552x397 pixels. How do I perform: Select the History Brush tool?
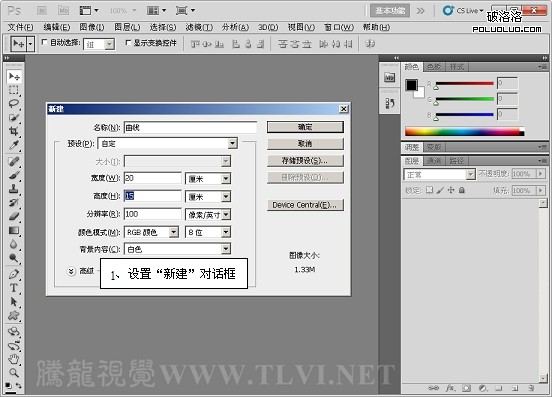click(14, 202)
